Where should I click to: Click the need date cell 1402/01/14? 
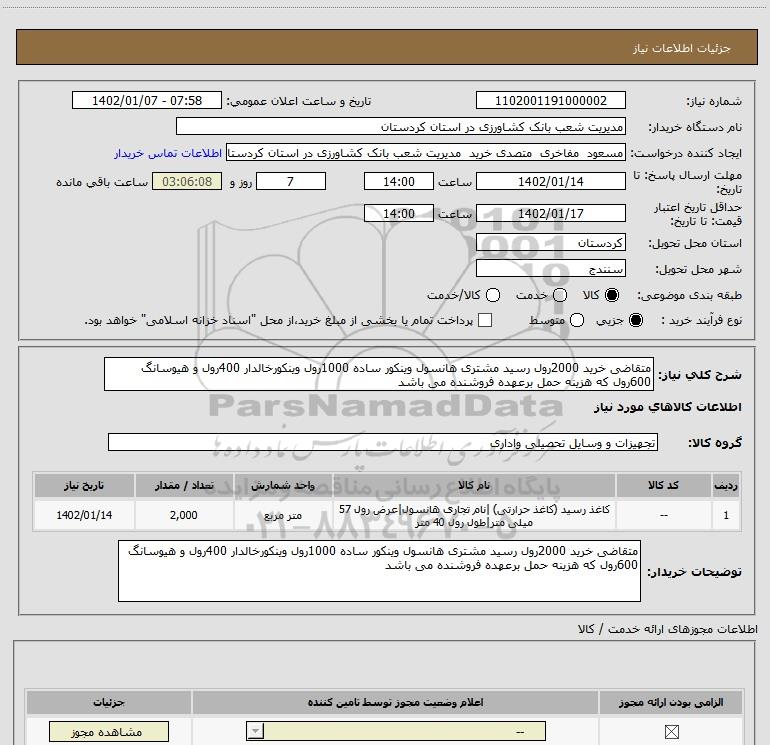(x=84, y=515)
